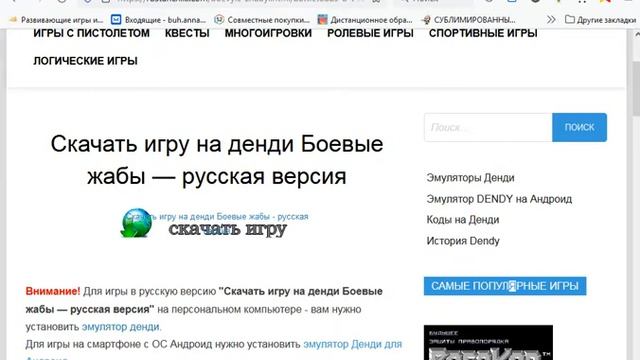Screen dimensions: 640x360
Task: Open the Коды на Денди link
Action: coord(463,220)
